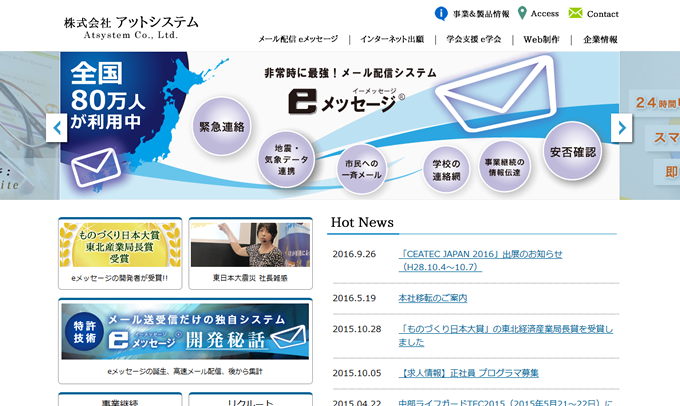This screenshot has width=680, height=406.
Task: Open 開発秘話 eメッセージ banner card
Action: (185, 341)
